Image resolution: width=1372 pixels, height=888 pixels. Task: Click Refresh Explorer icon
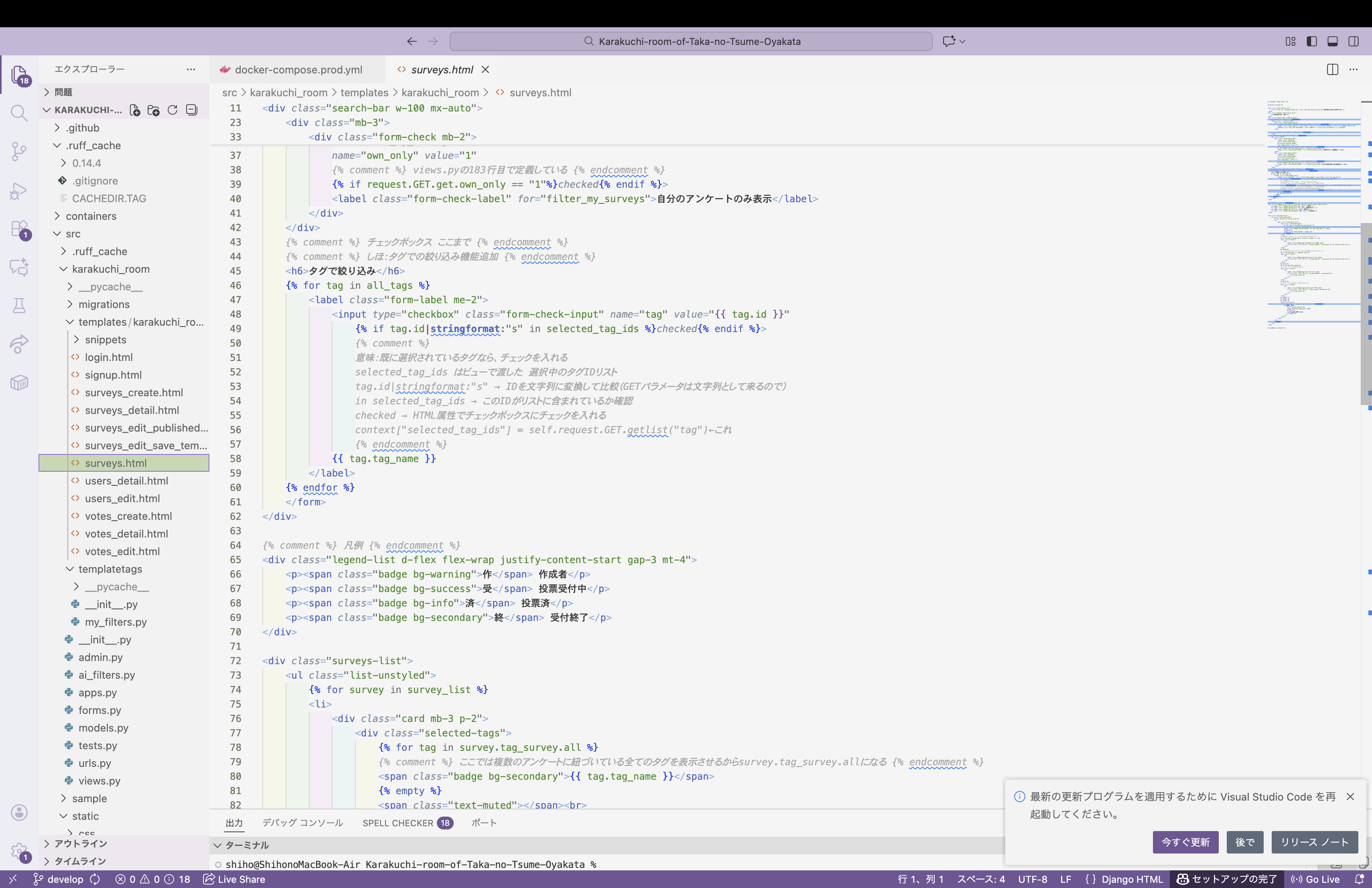tap(173, 110)
